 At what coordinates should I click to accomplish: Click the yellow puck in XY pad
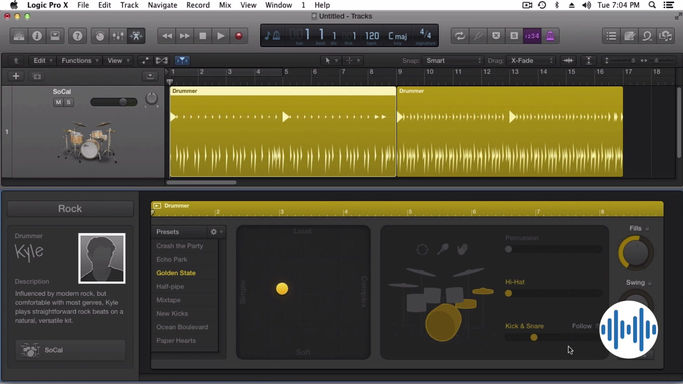282,288
